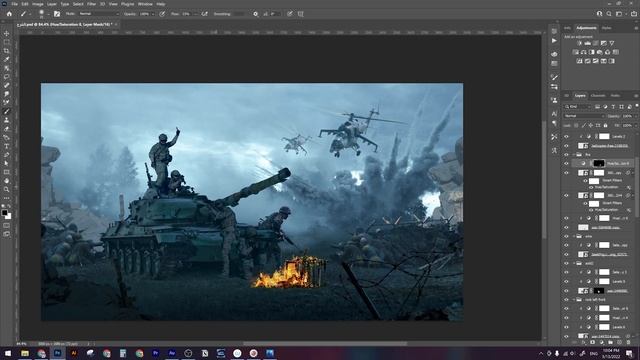Open the layer filter Kind dropdown
Screen dimensions: 640x360
coord(578,107)
